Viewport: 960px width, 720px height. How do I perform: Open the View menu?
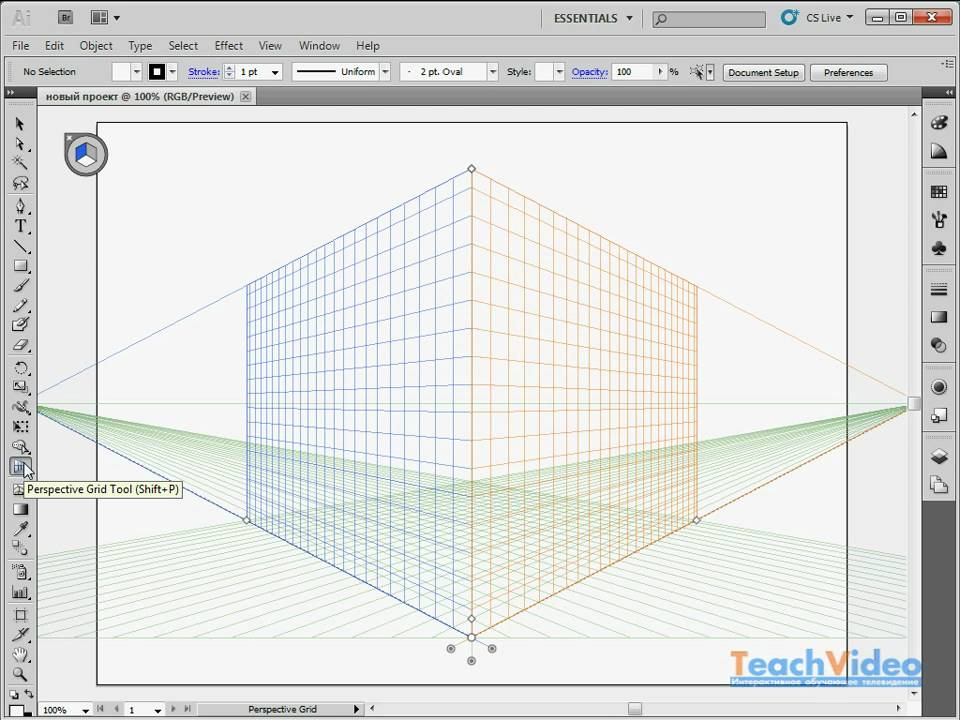(270, 46)
